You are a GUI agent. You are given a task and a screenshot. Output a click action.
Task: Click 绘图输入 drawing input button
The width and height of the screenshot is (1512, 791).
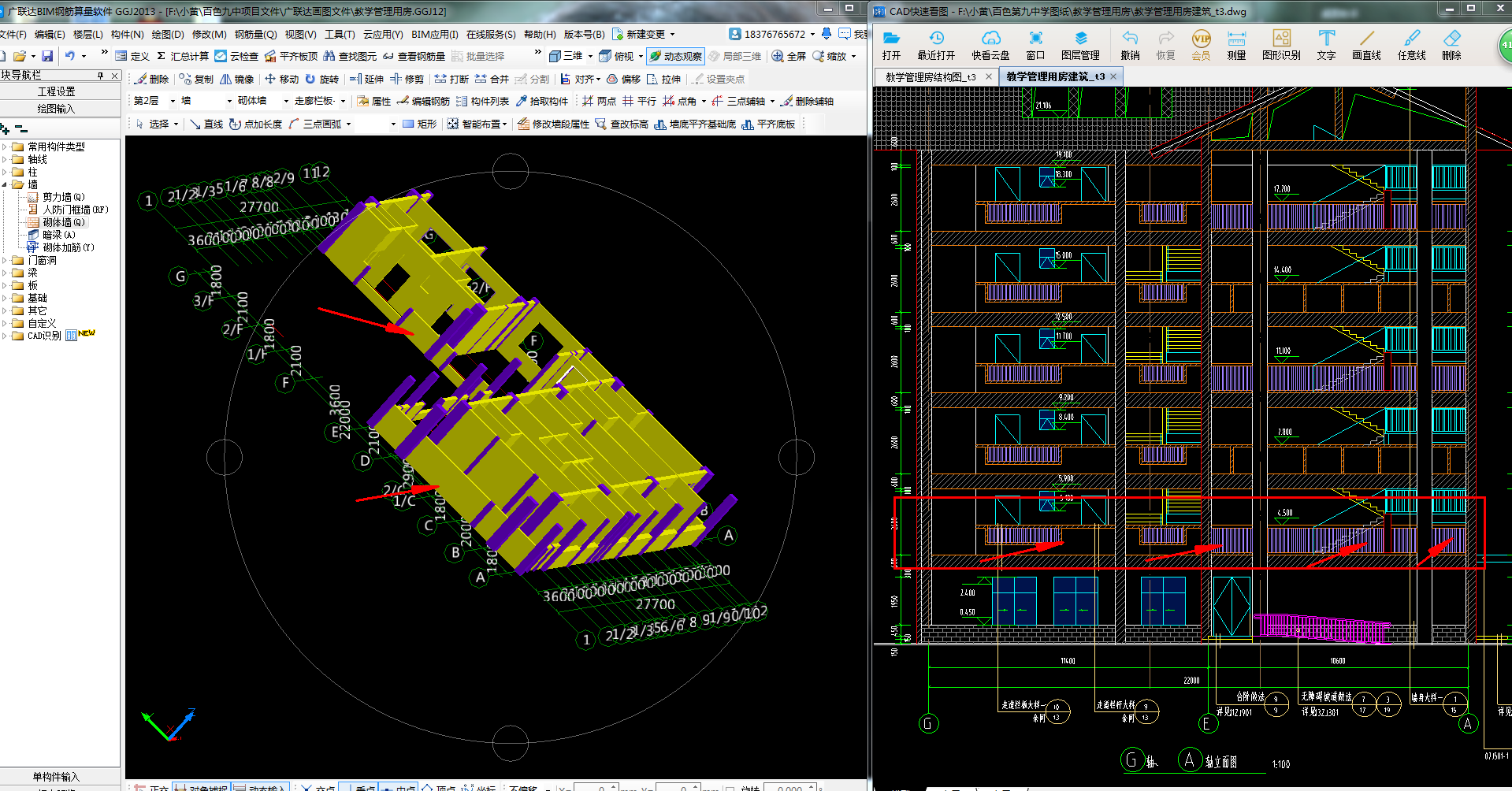pos(57,109)
